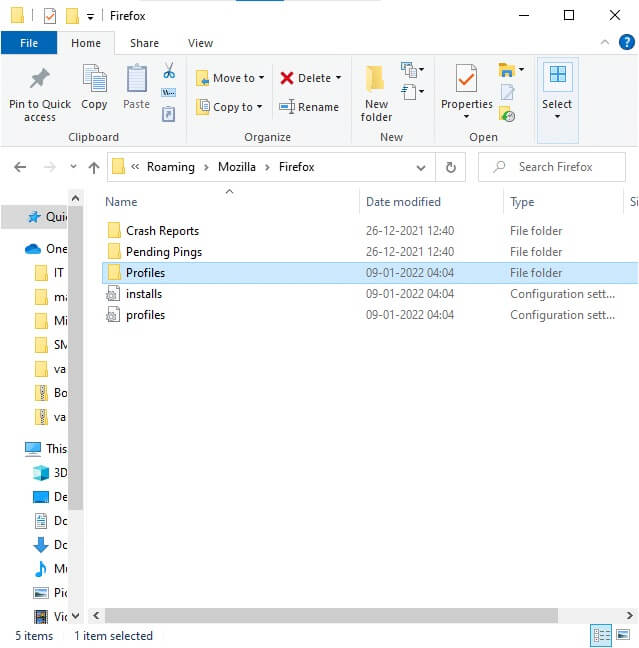Click Firefox in the address breadcrumb
This screenshot has width=639, height=648.
[296, 167]
